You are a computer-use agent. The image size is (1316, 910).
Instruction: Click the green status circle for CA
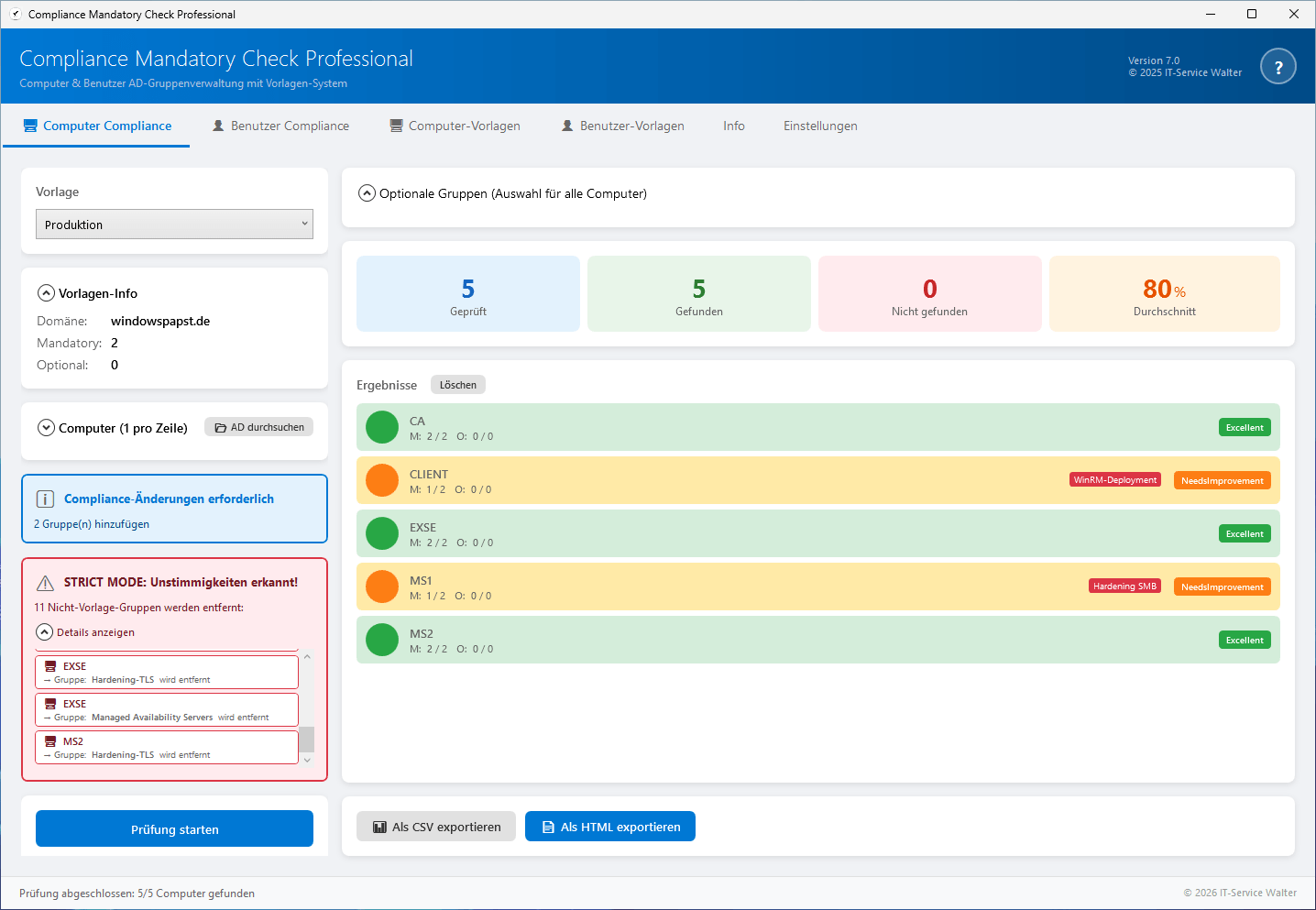[x=382, y=427]
